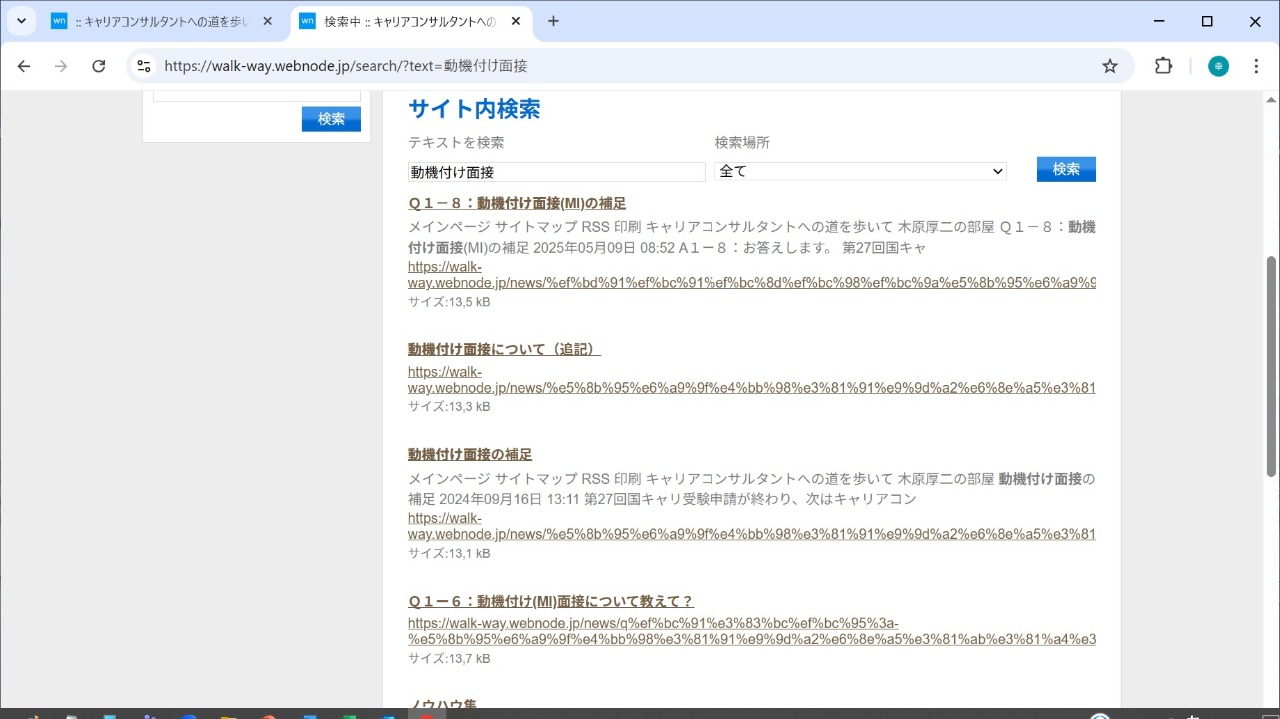Screen dimensions: 1280x719
Task: Select the 検索中 tab
Action: pos(405,21)
